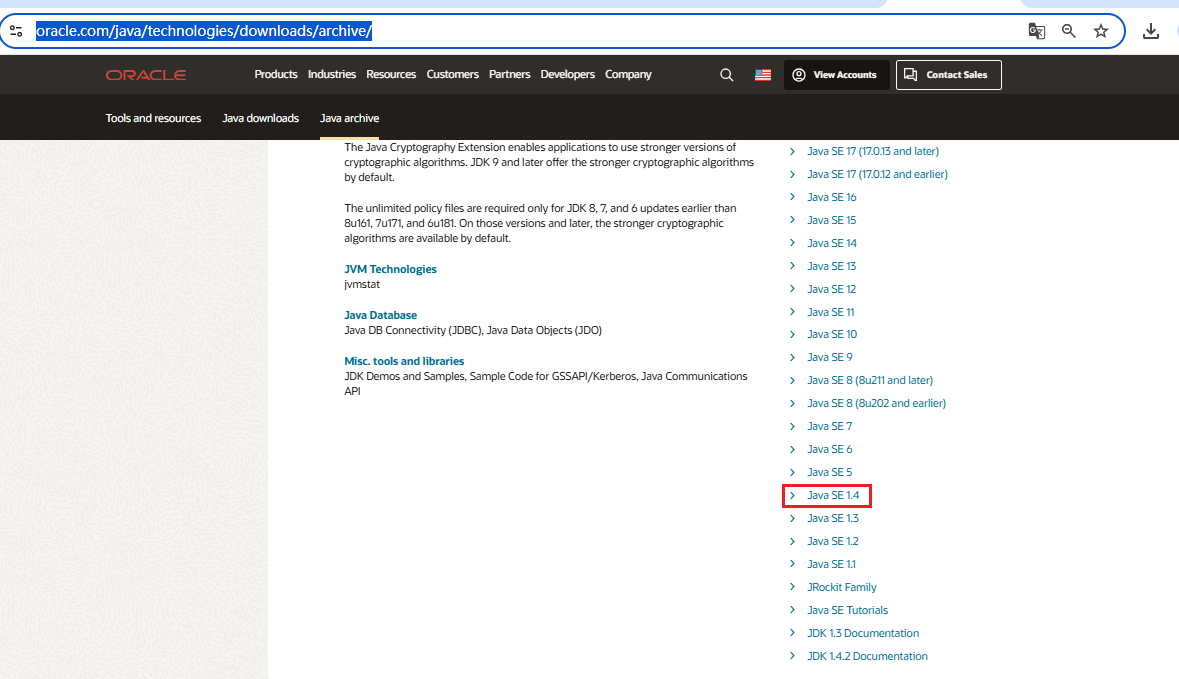Open the Java SE 11 archive link
Image resolution: width=1179 pixels, height=679 pixels.
[831, 312]
